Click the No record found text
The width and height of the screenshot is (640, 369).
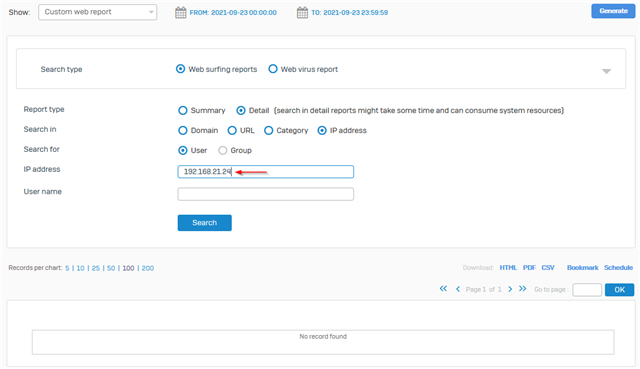pyautogui.click(x=323, y=337)
